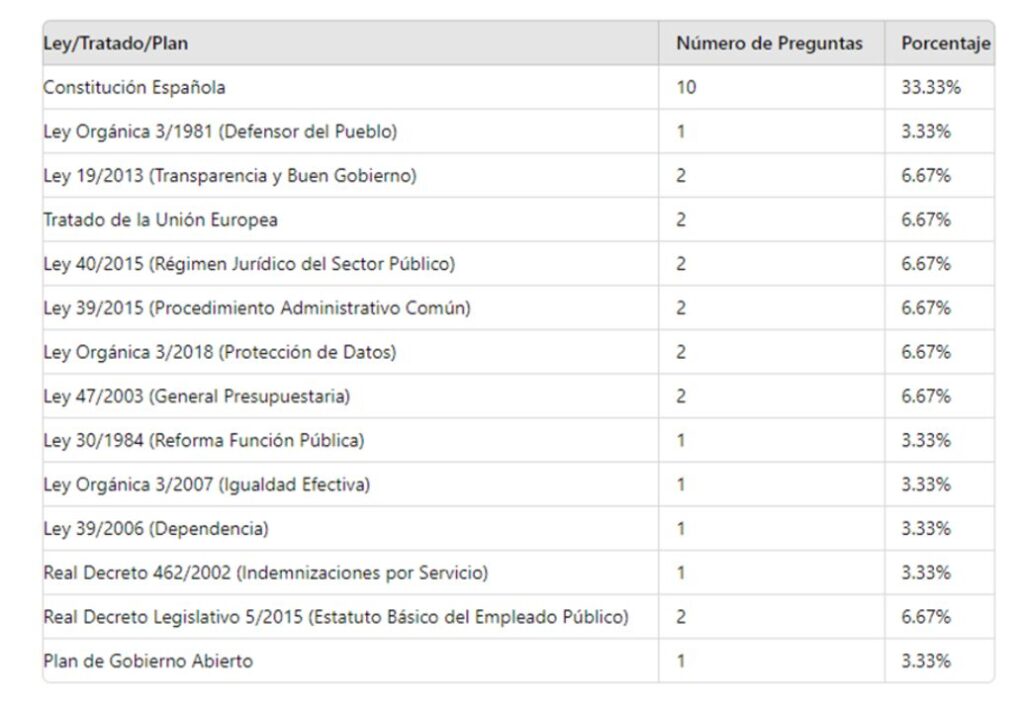Select Ley 30/1984 Reforma Función Pública
Viewport: 1024px width, 703px height.
pos(204,440)
